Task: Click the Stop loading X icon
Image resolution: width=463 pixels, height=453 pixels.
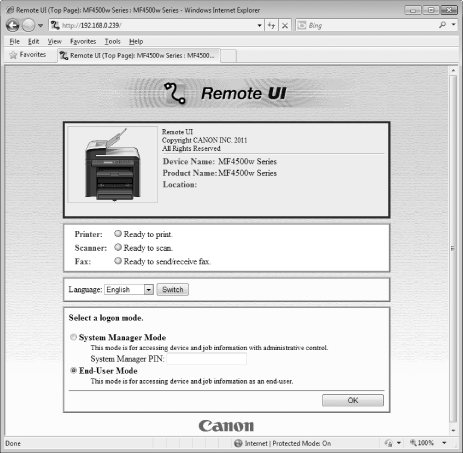Action: tap(285, 25)
